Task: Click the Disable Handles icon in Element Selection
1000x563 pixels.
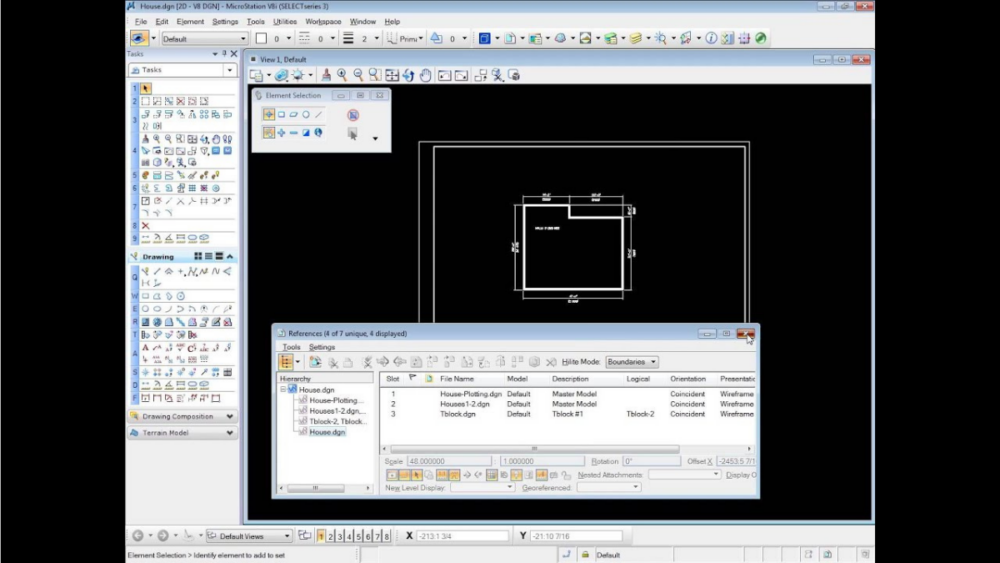Action: coord(353,115)
